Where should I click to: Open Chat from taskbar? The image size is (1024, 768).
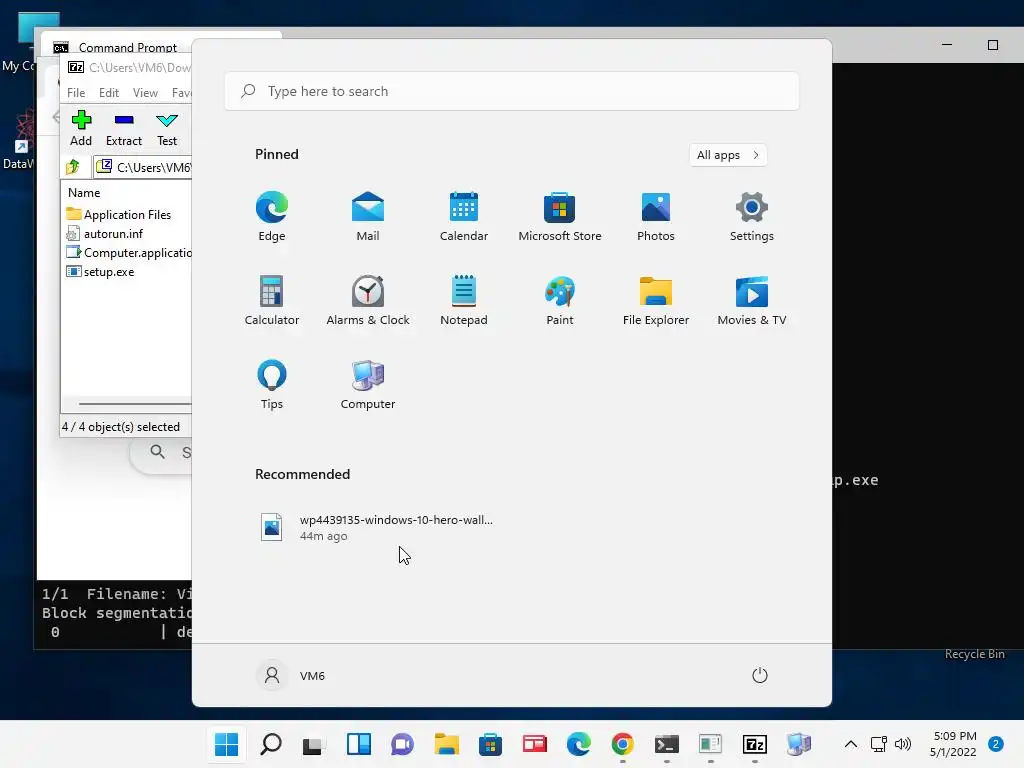click(x=402, y=744)
